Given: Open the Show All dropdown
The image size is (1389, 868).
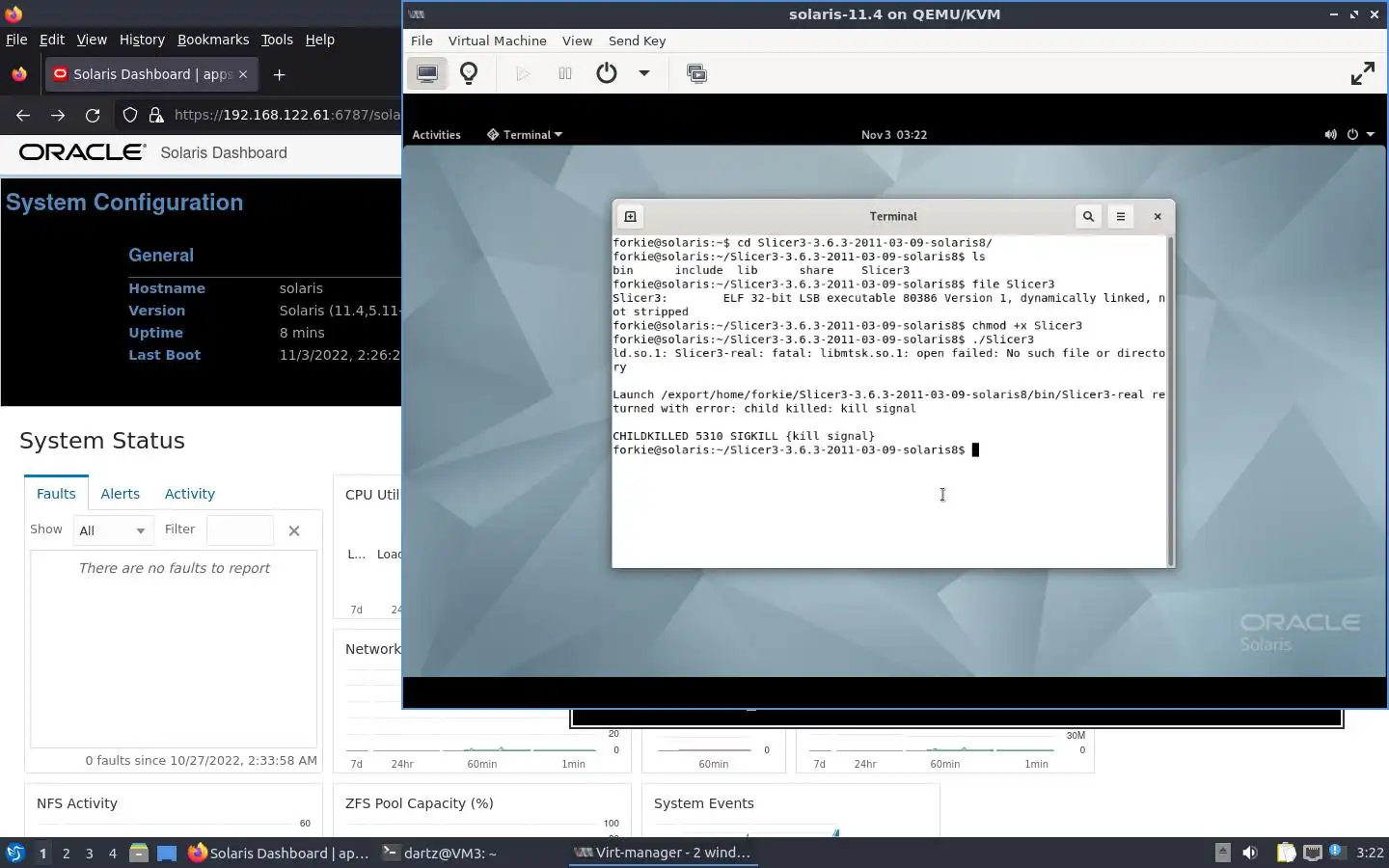Looking at the screenshot, I should click(x=113, y=530).
